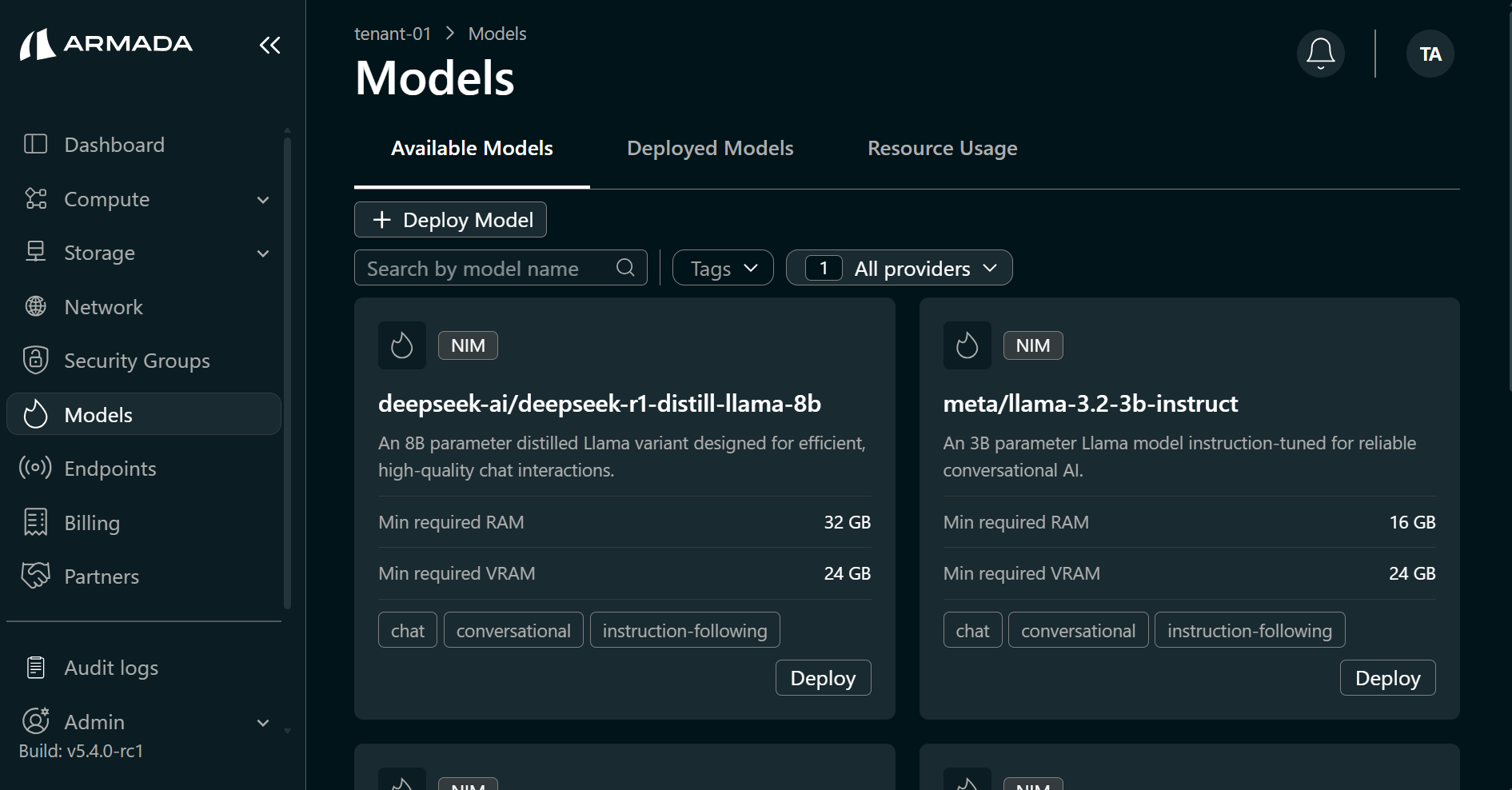Viewport: 1512px width, 790px height.
Task: Open the TA user avatar menu
Action: click(x=1430, y=54)
